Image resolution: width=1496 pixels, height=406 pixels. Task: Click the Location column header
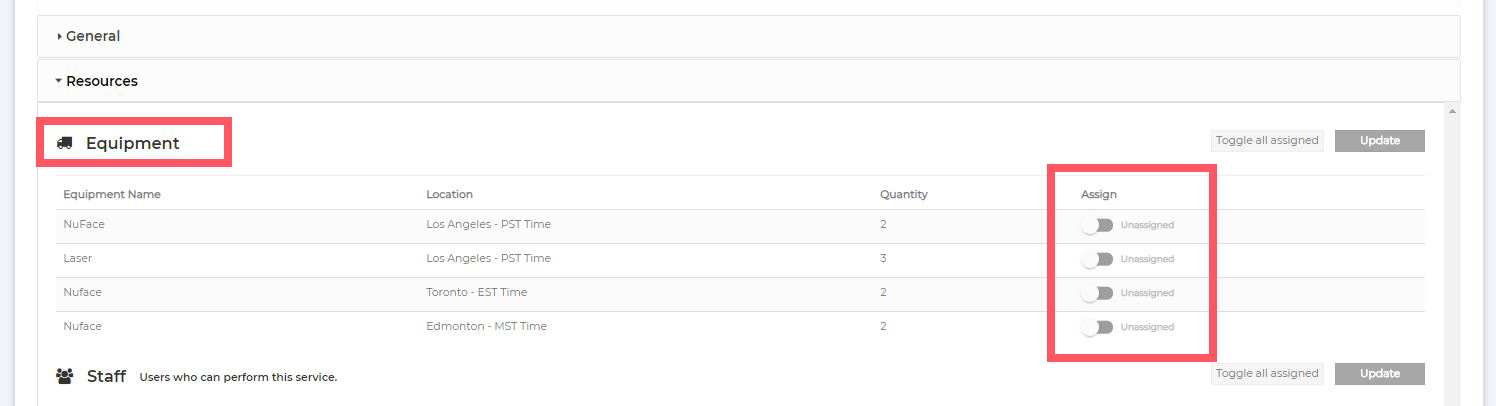coord(449,194)
